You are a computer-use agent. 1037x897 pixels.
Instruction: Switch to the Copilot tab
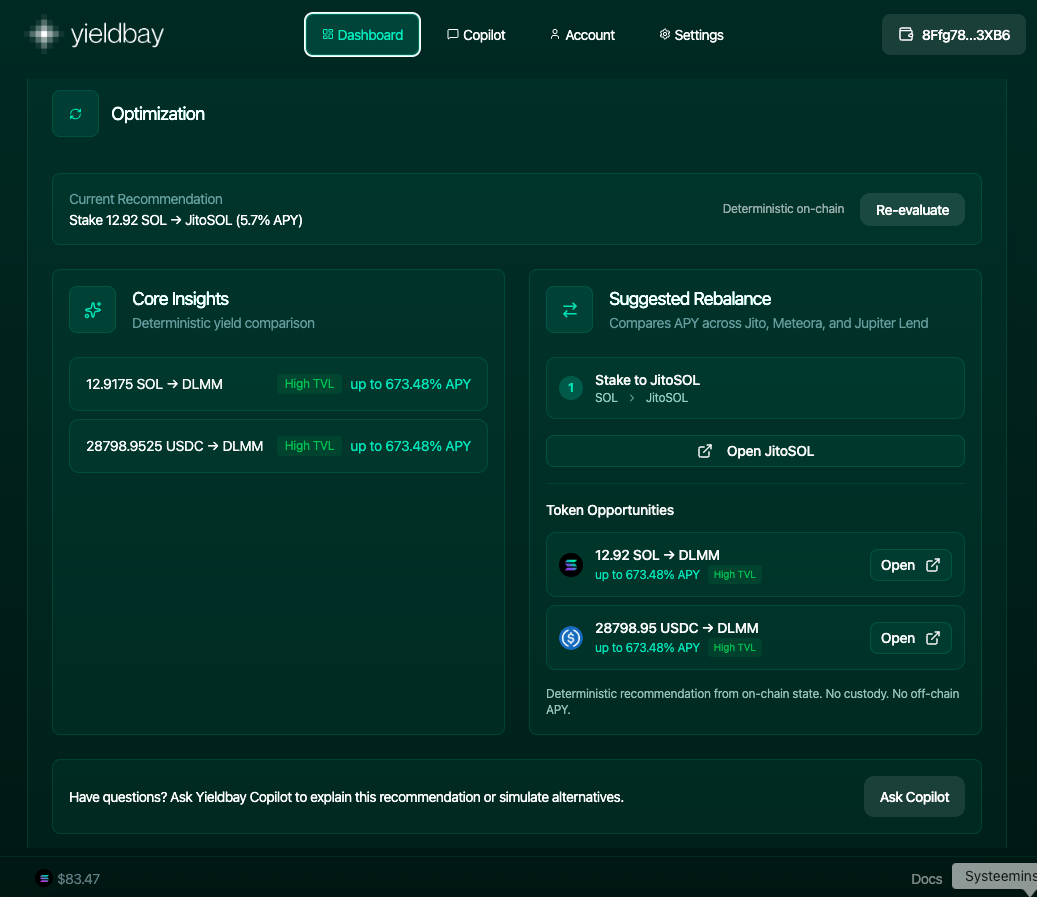476,35
